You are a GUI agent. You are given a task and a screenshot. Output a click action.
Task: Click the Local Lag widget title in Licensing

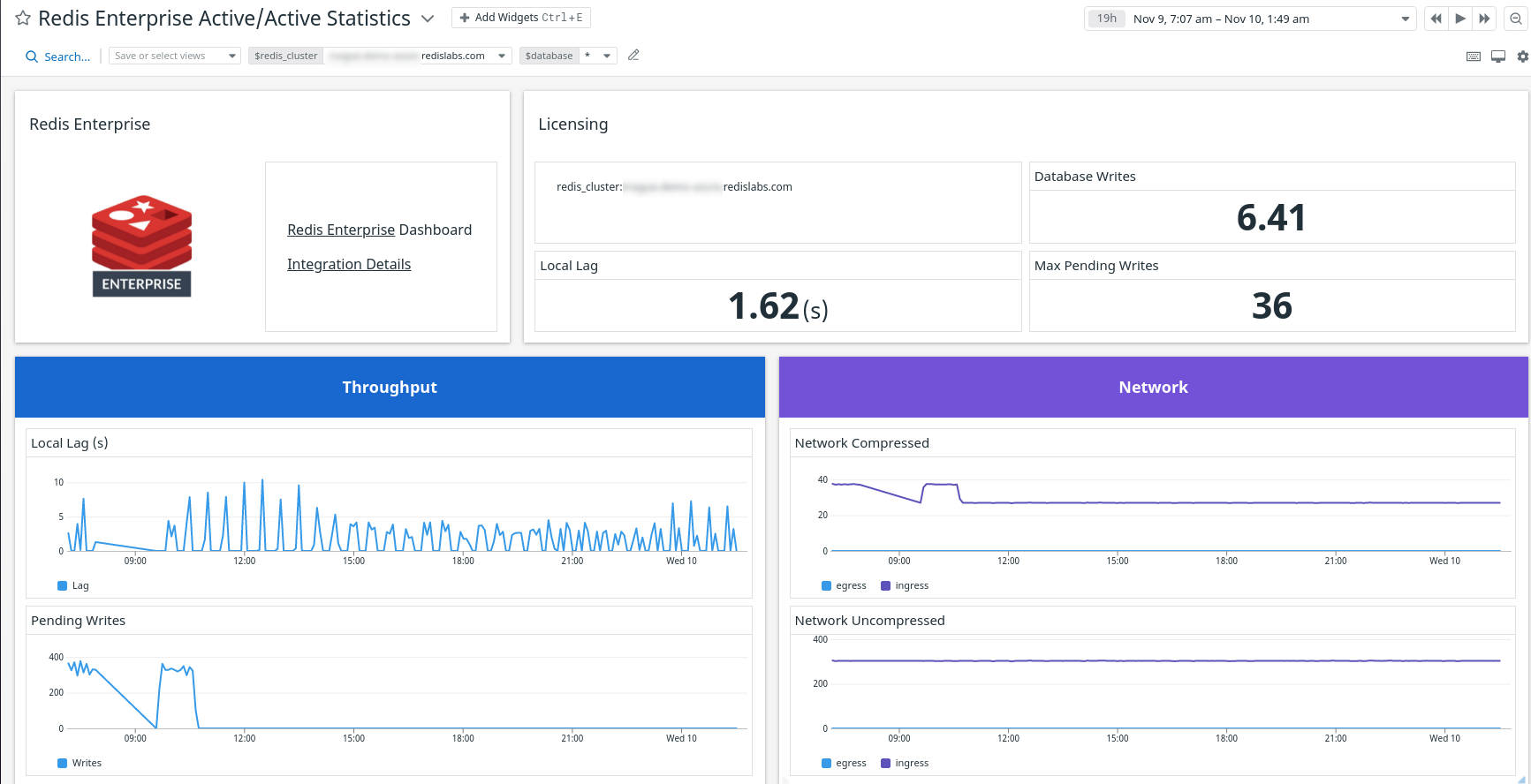[x=569, y=266]
